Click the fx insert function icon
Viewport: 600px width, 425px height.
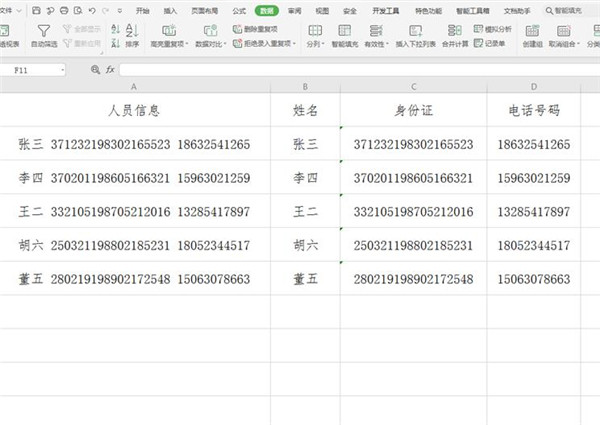point(110,70)
